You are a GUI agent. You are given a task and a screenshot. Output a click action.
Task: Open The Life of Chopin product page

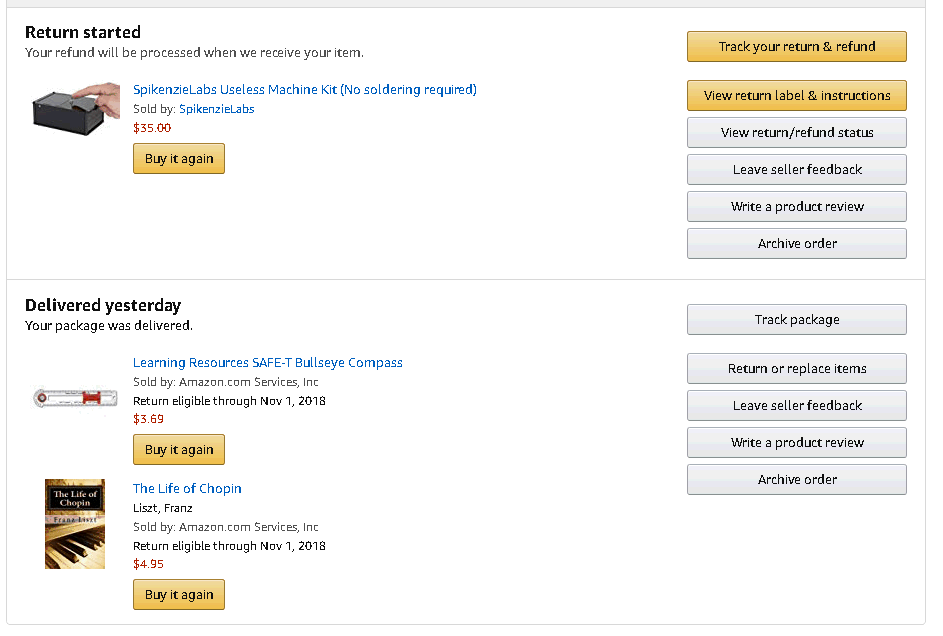(187, 488)
